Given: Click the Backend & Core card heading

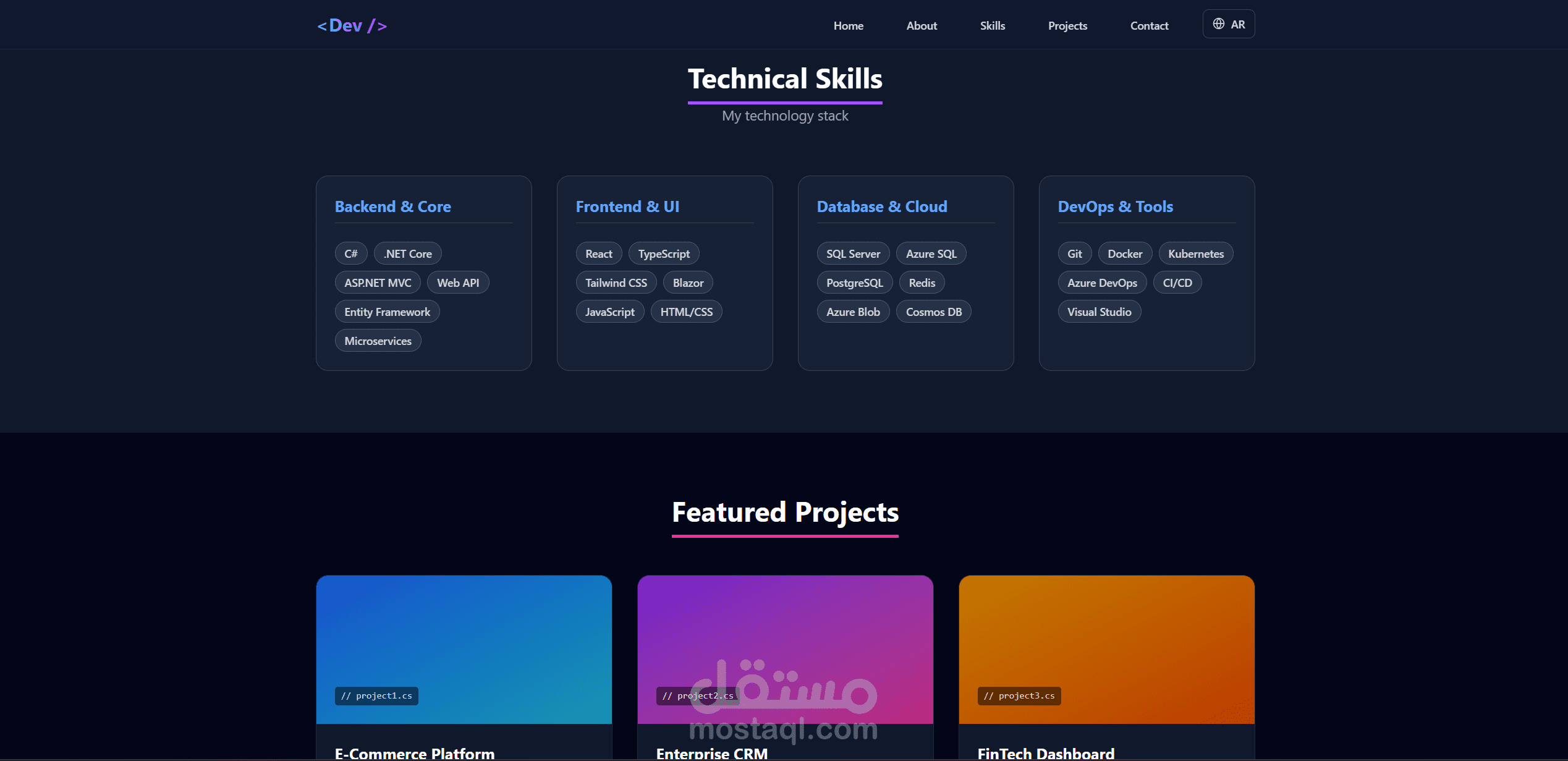Looking at the screenshot, I should (392, 206).
